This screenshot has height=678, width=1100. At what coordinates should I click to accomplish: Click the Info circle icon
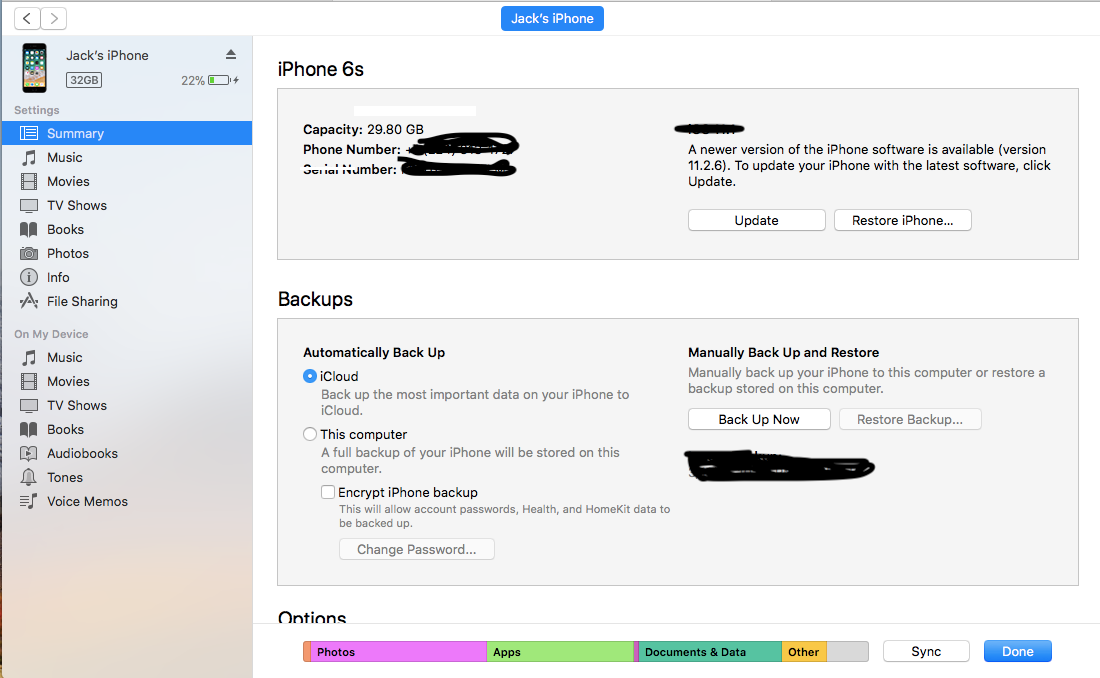click(29, 277)
